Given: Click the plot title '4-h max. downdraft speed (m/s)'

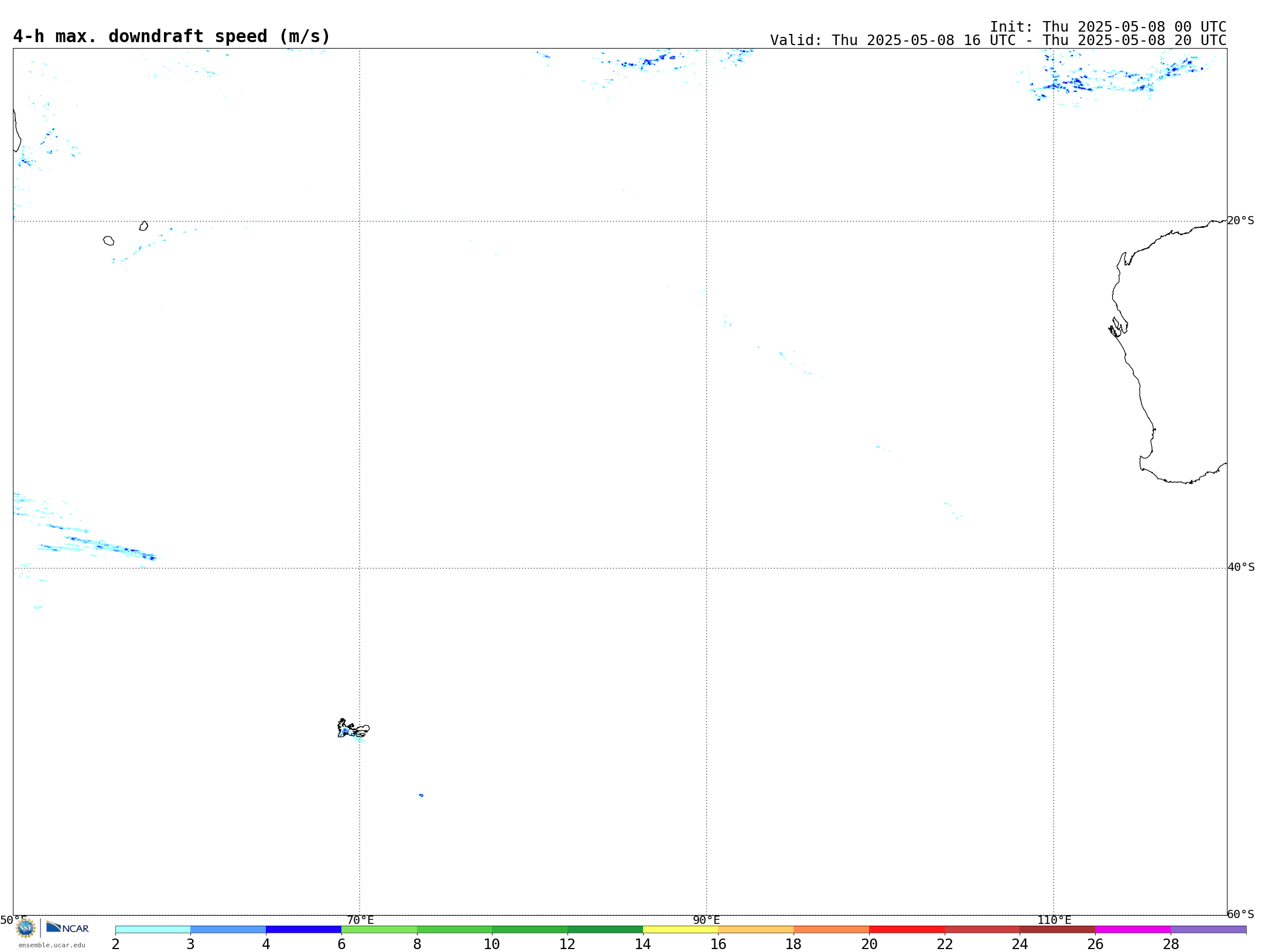Looking at the screenshot, I should (x=172, y=37).
